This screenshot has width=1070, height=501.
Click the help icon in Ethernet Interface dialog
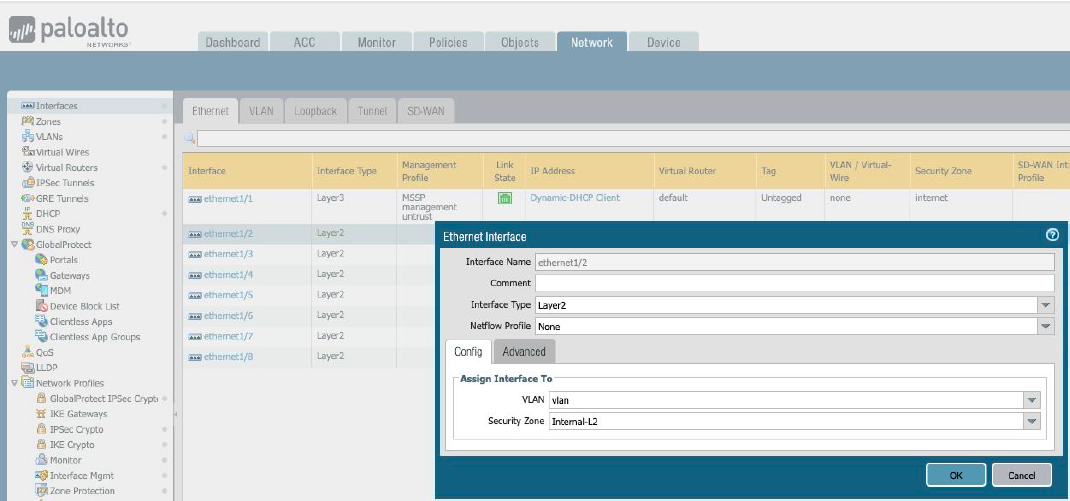point(1051,235)
